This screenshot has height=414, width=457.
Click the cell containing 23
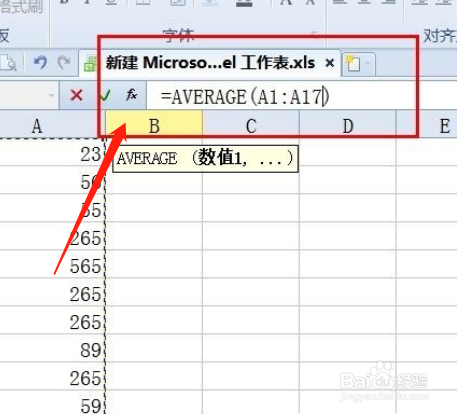(52, 153)
